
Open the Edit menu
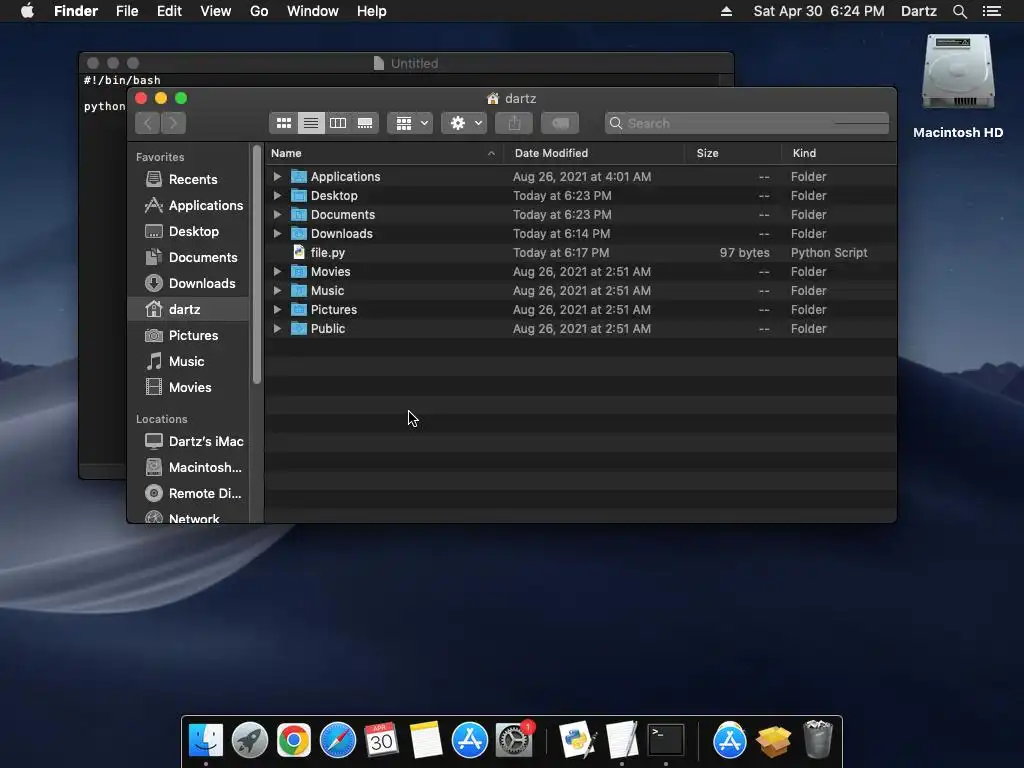169,11
